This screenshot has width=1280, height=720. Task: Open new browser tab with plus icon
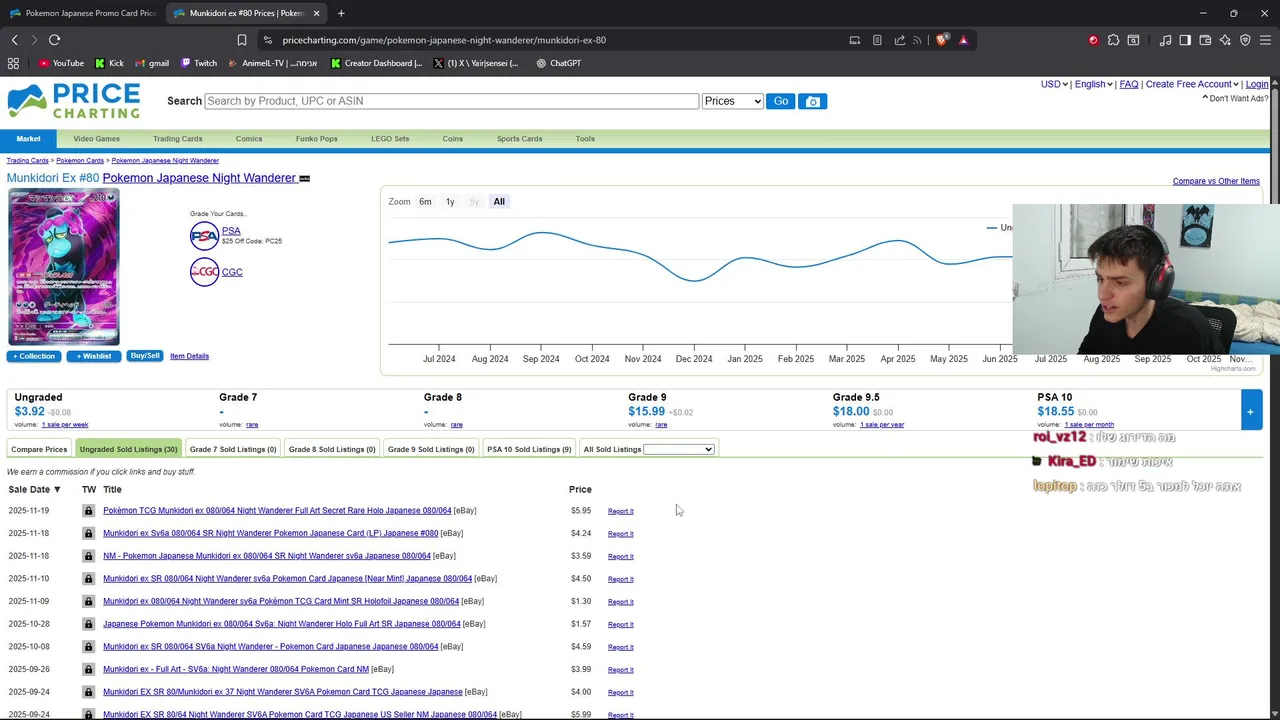click(x=341, y=13)
